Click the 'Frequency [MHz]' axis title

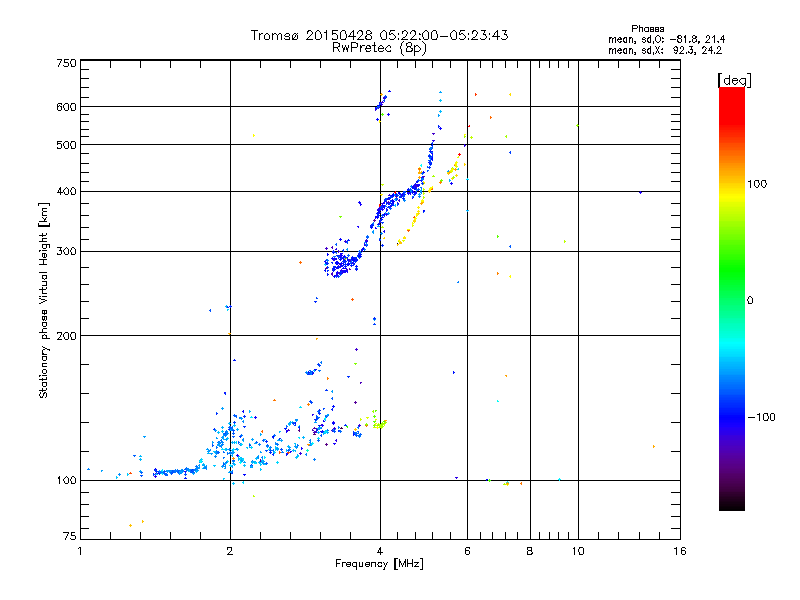pos(379,564)
